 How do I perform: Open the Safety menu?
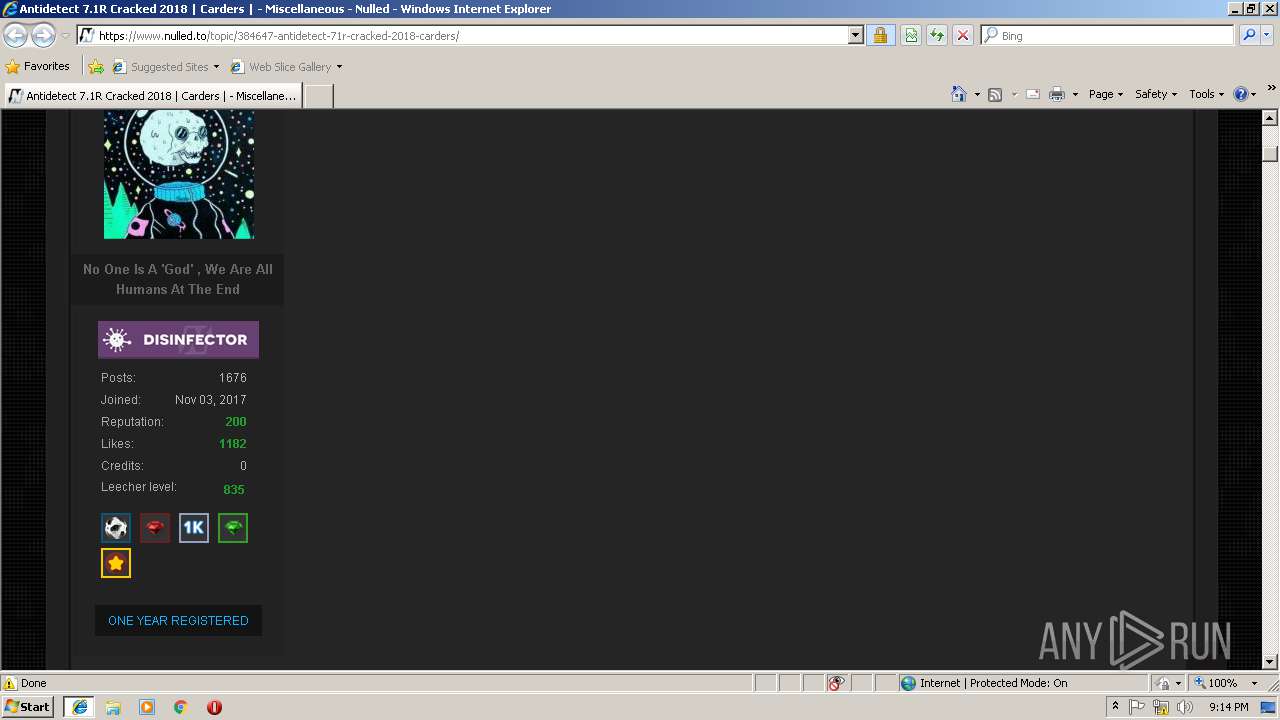[x=1156, y=94]
